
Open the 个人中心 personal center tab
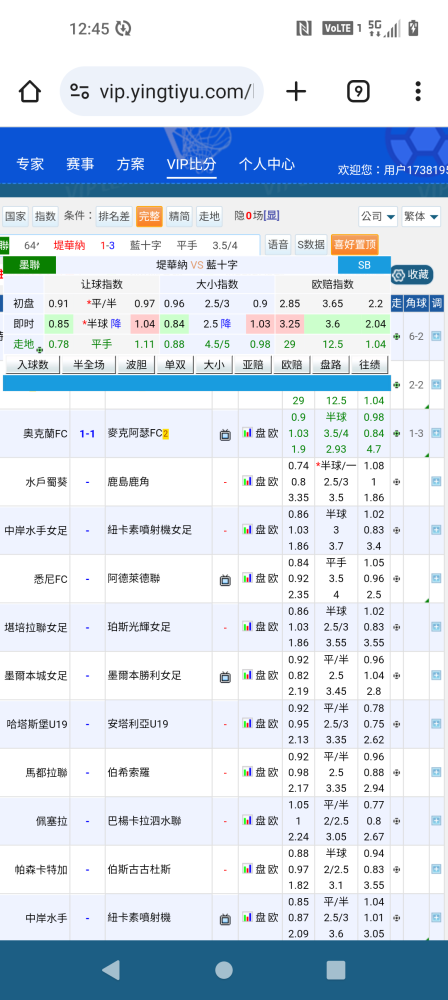pyautogui.click(x=267, y=165)
